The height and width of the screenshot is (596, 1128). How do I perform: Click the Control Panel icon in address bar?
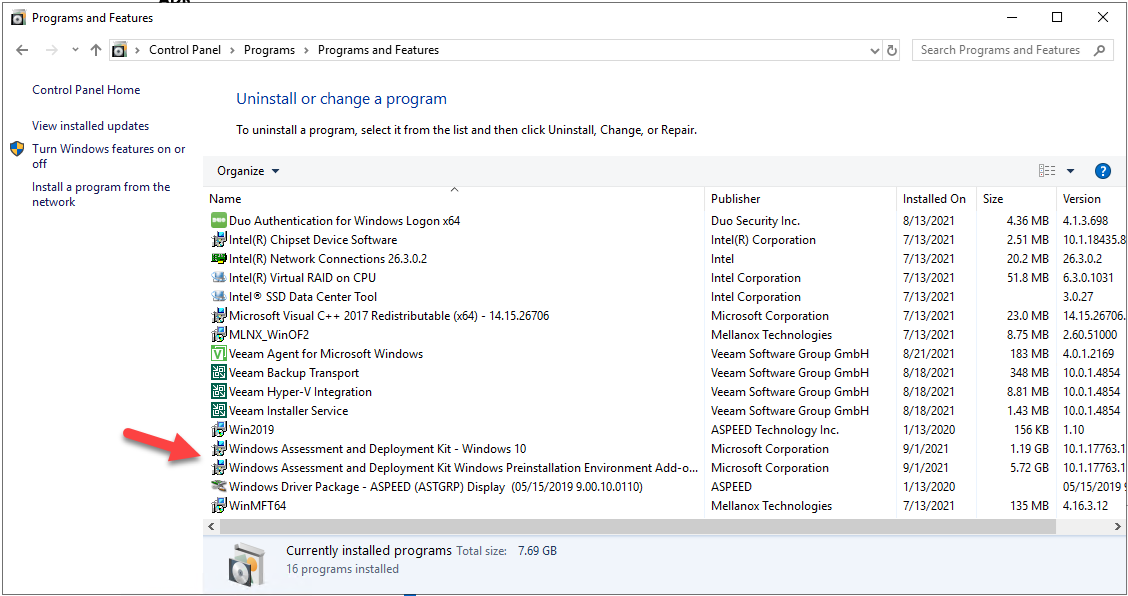point(119,50)
